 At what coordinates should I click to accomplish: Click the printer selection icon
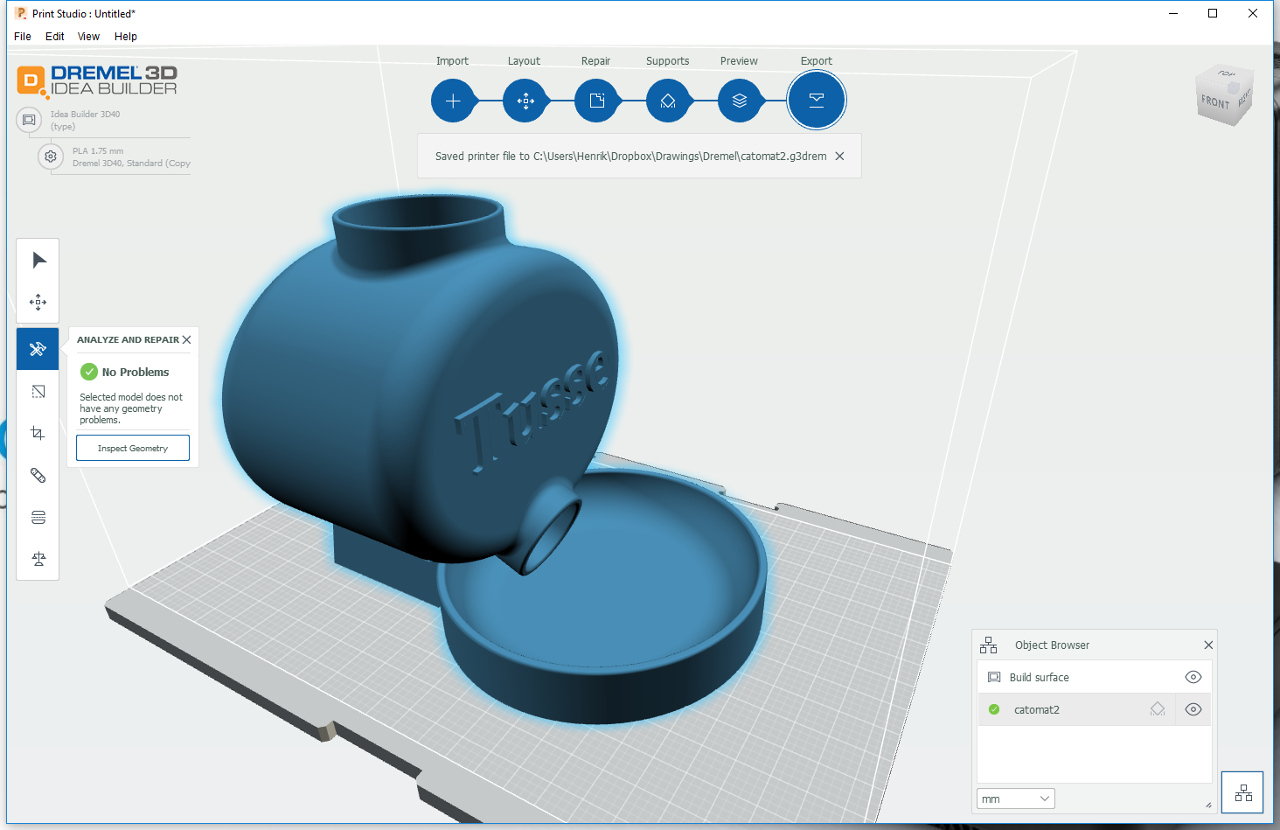click(x=29, y=120)
